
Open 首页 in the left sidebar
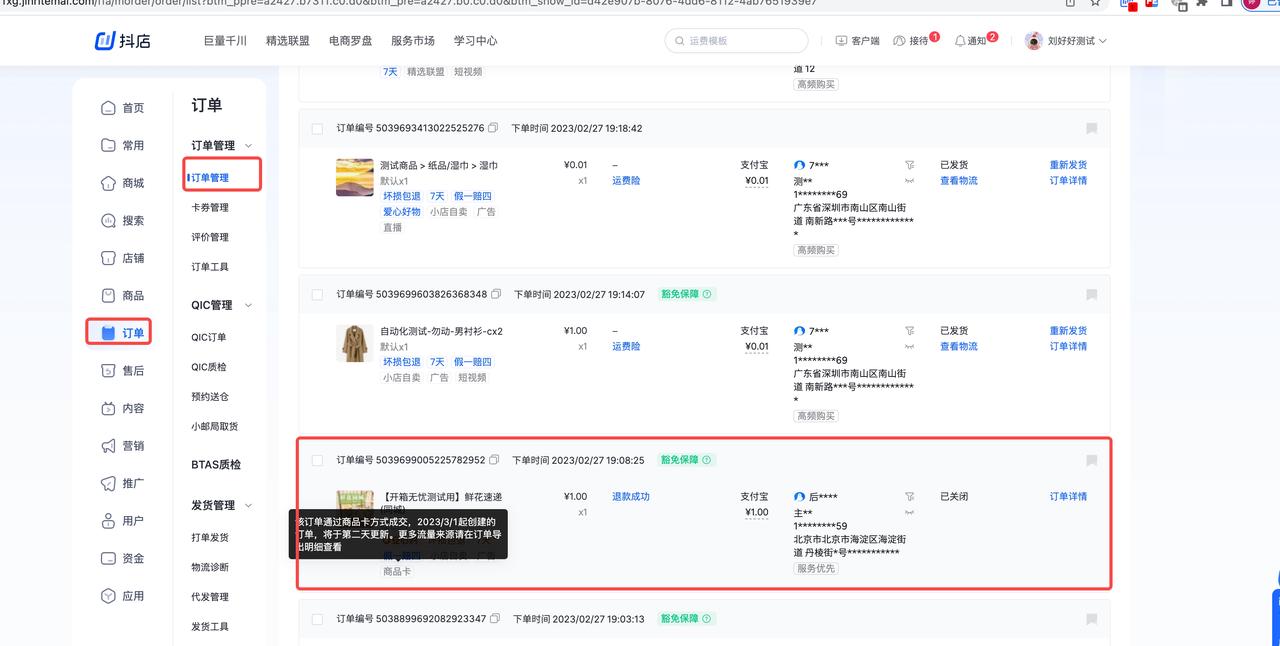(x=122, y=108)
